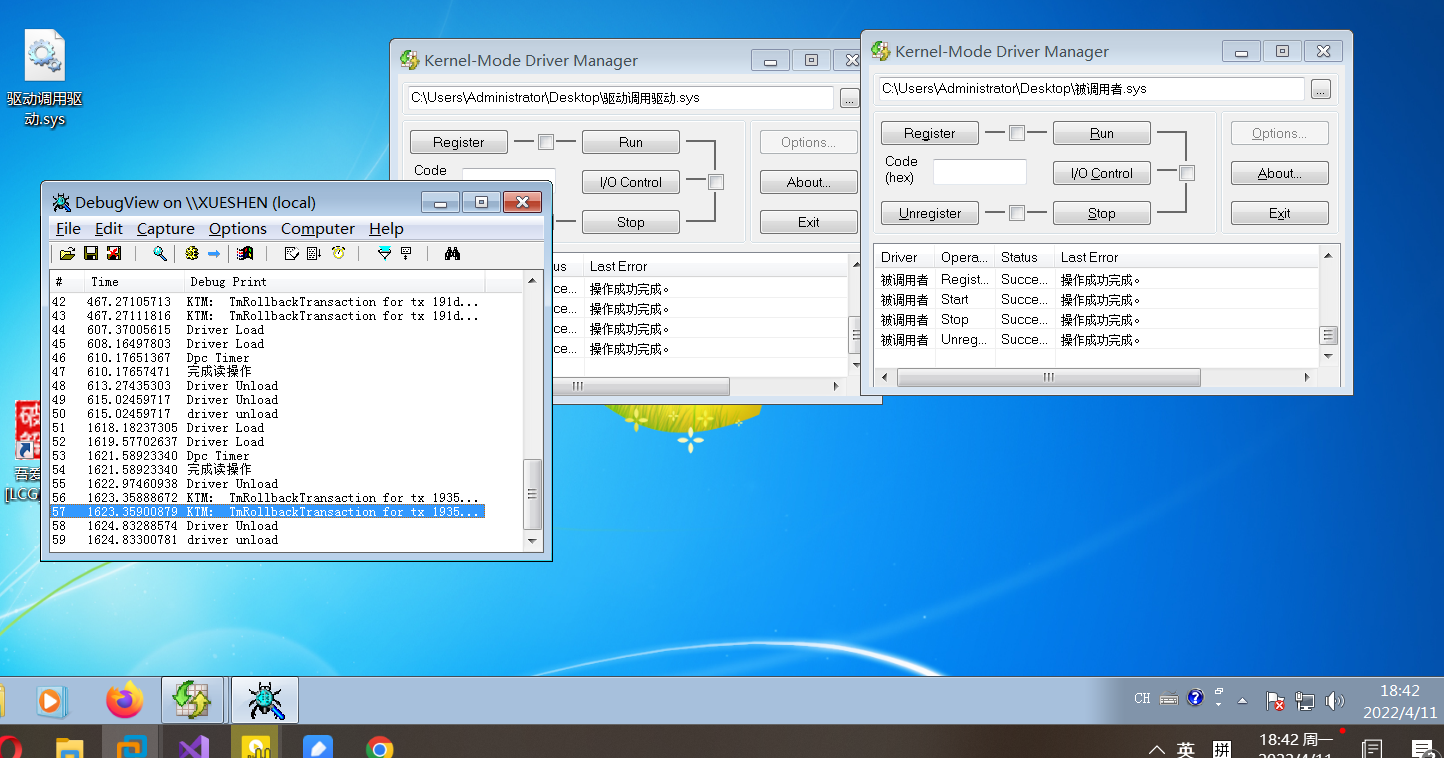1444x758 pixels.
Task: Click About in the 驱动调用驱动.sys window
Action: [x=809, y=182]
